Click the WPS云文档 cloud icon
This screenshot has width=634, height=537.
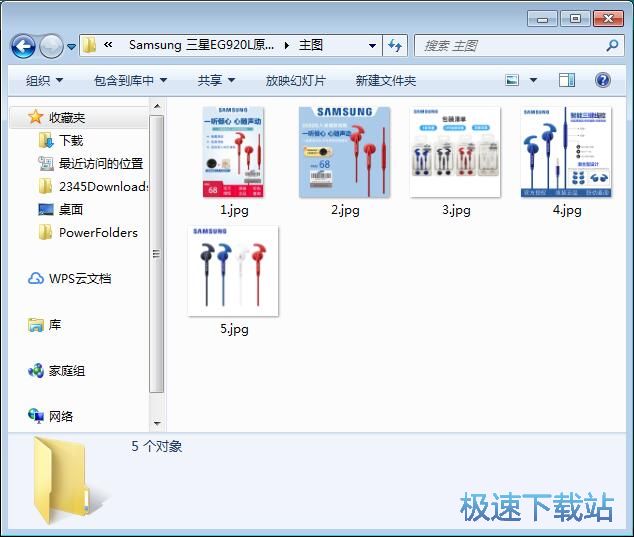point(36,279)
